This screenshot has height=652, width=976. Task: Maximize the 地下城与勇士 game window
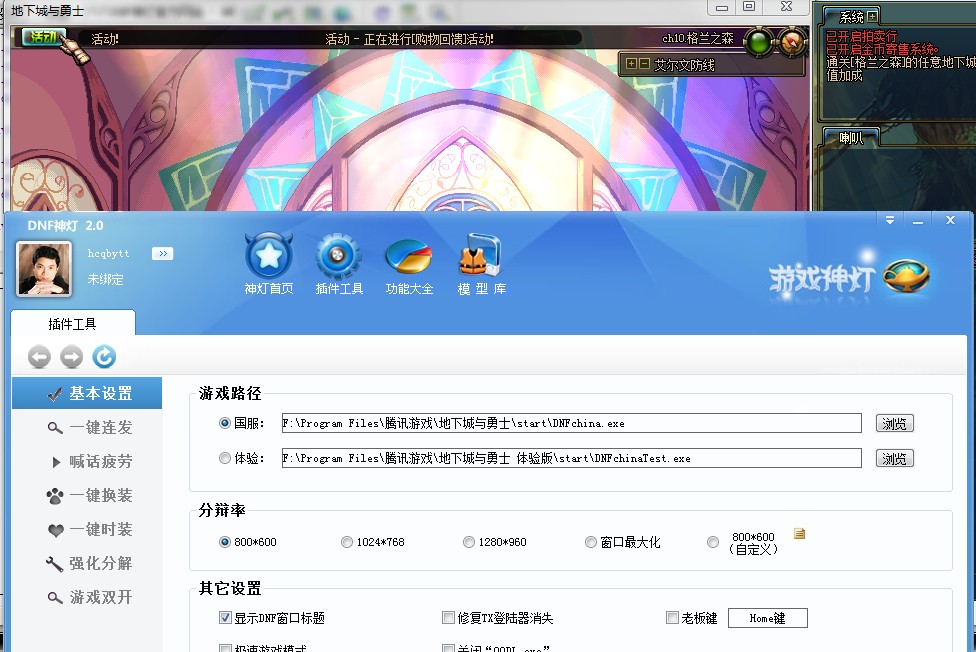(x=749, y=7)
